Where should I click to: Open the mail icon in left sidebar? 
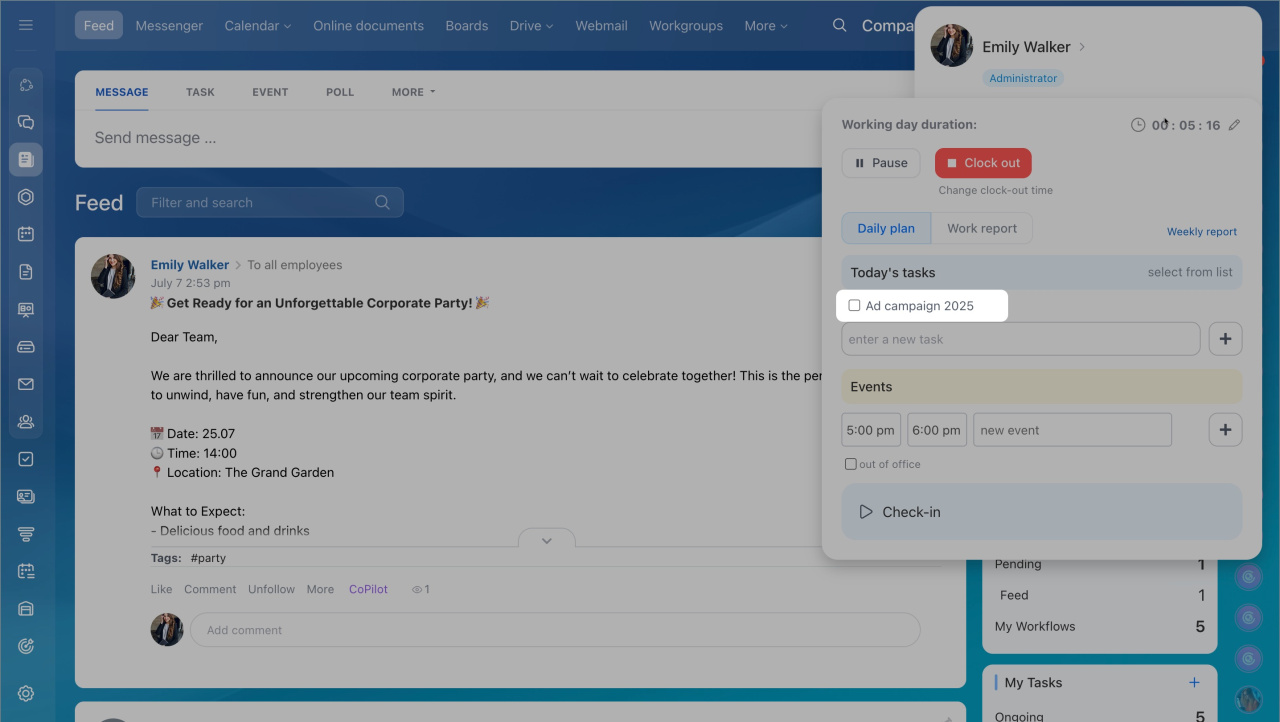click(x=26, y=384)
